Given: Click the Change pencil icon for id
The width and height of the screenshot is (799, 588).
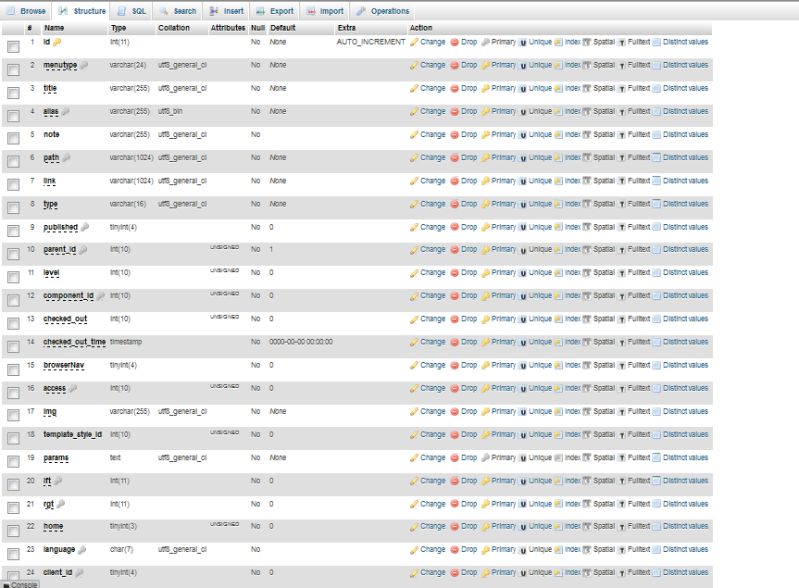Looking at the screenshot, I should [x=414, y=42].
